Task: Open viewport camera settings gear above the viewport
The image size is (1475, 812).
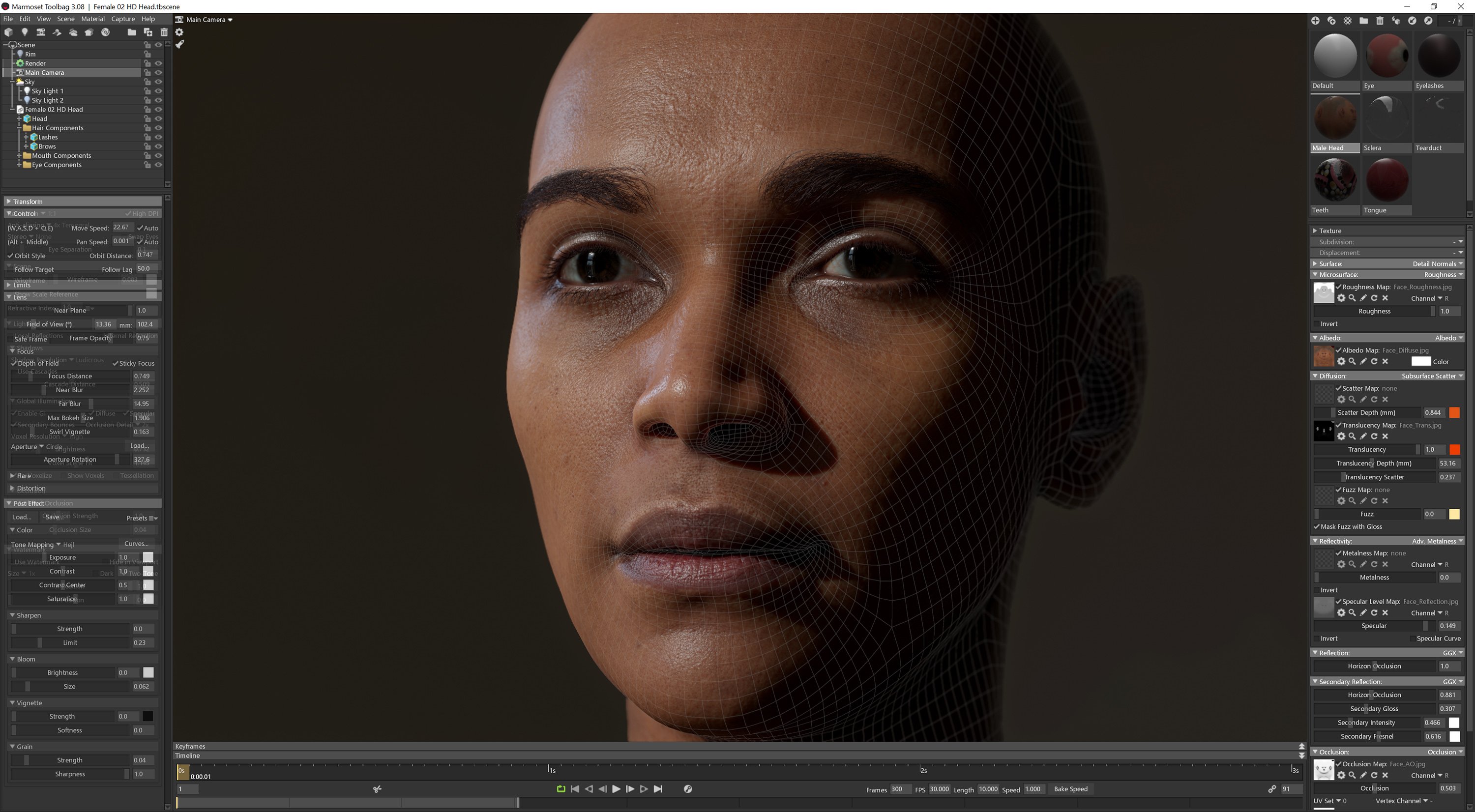Action: [x=179, y=32]
